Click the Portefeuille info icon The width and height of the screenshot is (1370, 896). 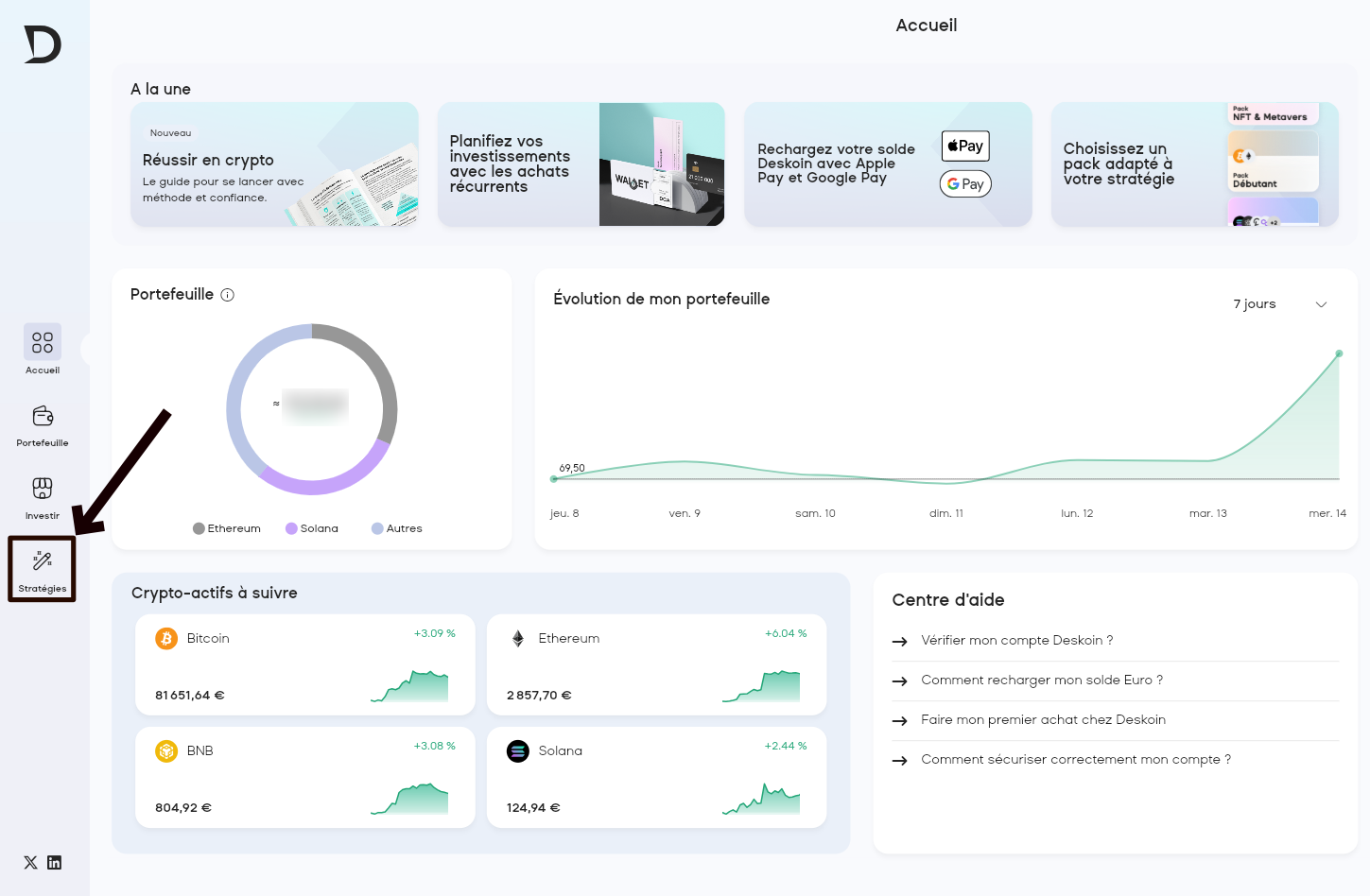point(228,295)
